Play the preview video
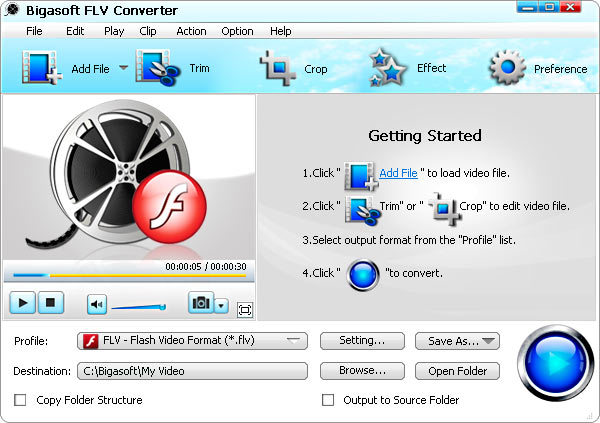This screenshot has width=600, height=423. [23, 303]
